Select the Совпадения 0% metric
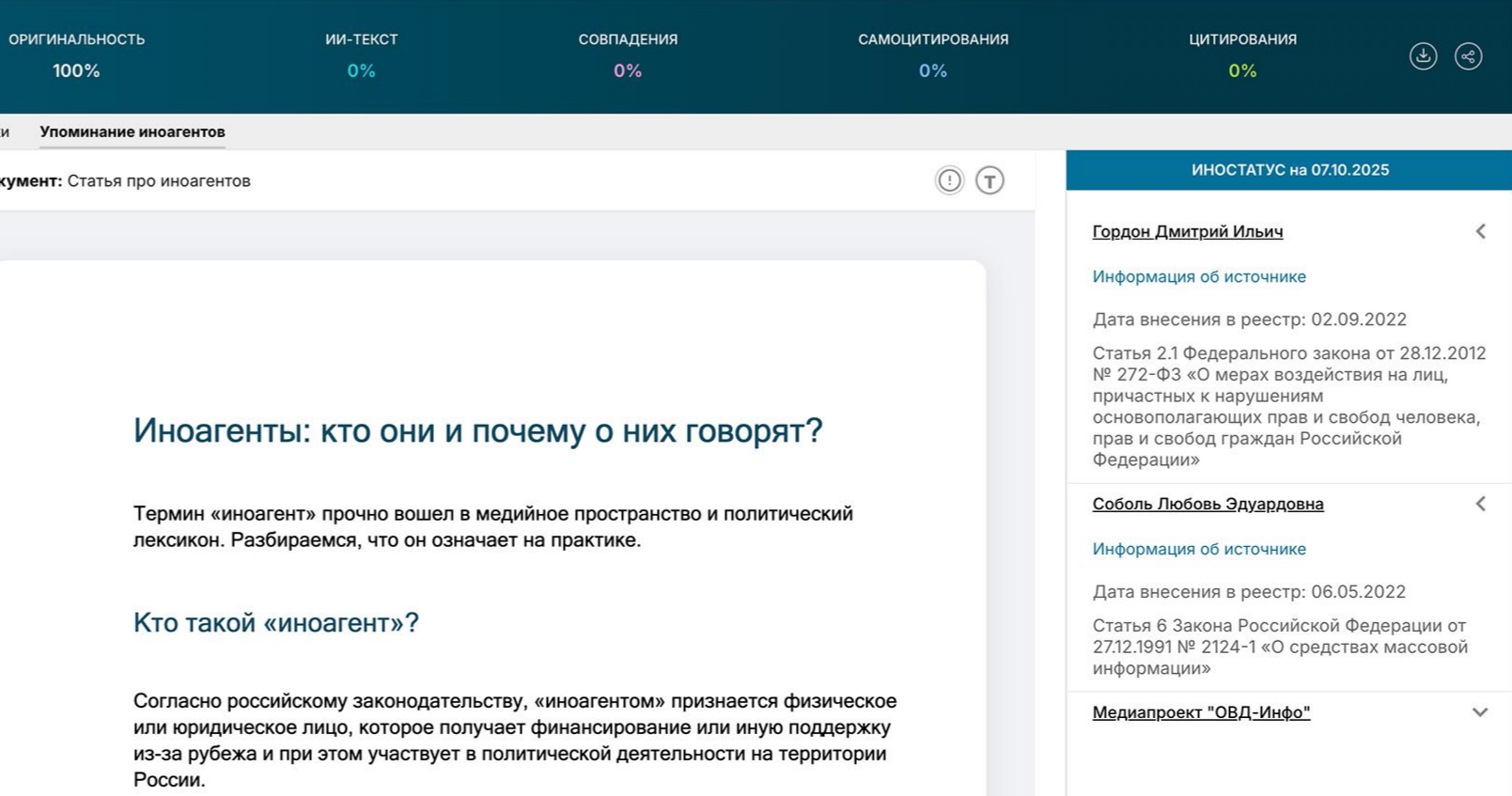Viewport: 1512px width, 796px height. (x=628, y=56)
